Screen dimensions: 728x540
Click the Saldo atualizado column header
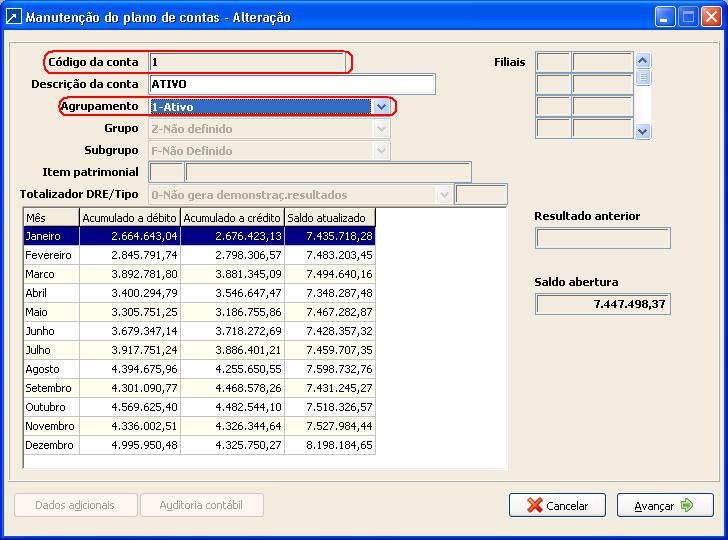point(330,218)
